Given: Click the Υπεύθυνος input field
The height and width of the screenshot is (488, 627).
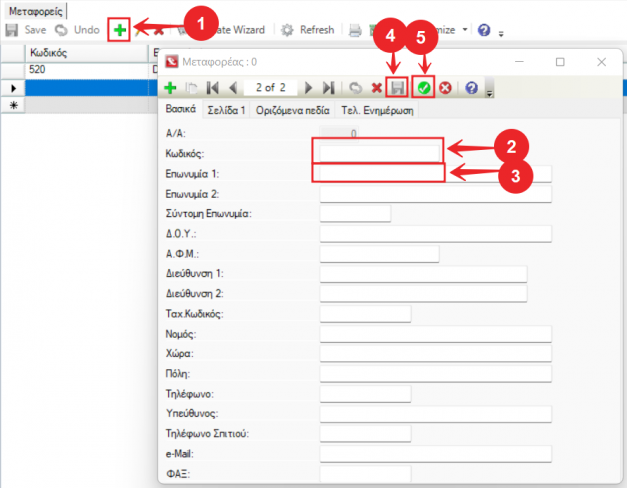Looking at the screenshot, I should tap(435, 414).
